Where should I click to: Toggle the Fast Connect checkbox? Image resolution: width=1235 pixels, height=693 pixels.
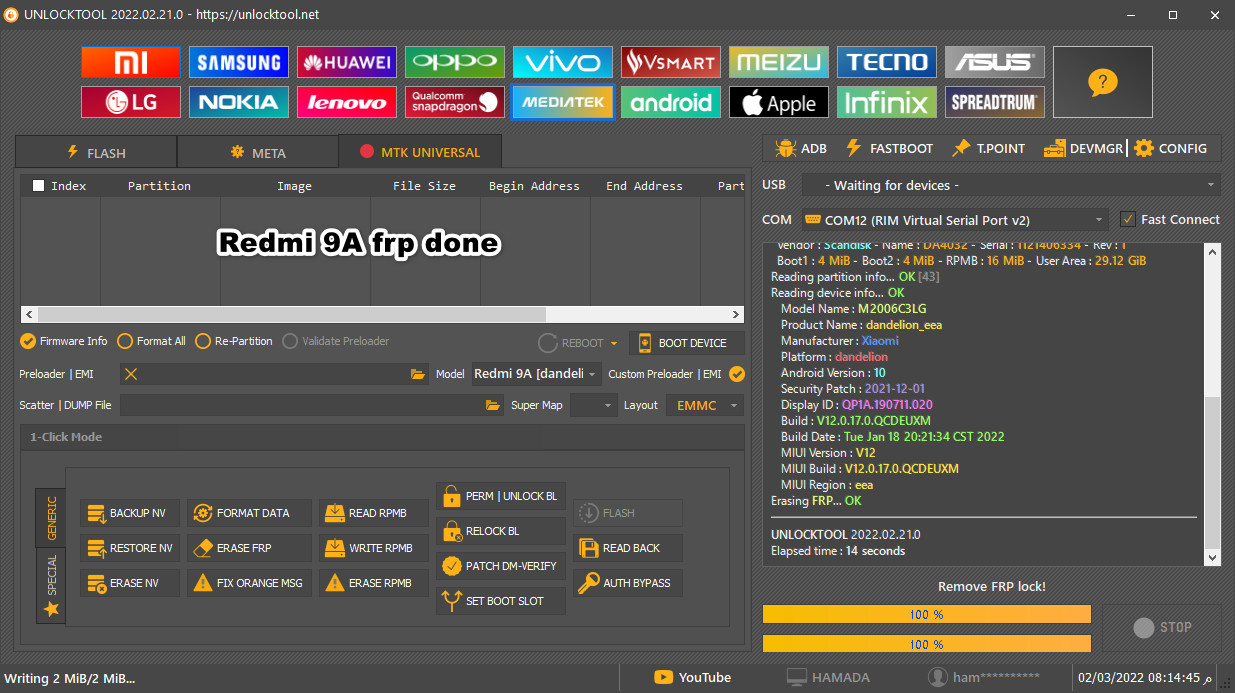1128,219
